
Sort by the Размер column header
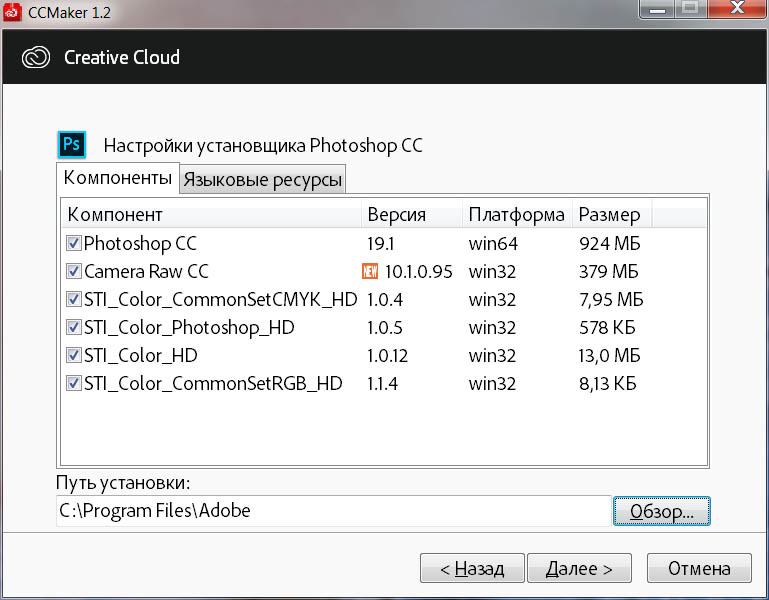point(612,214)
